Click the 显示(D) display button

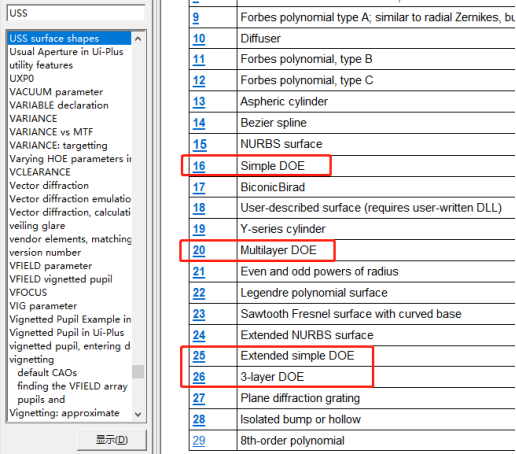[x=112, y=440]
